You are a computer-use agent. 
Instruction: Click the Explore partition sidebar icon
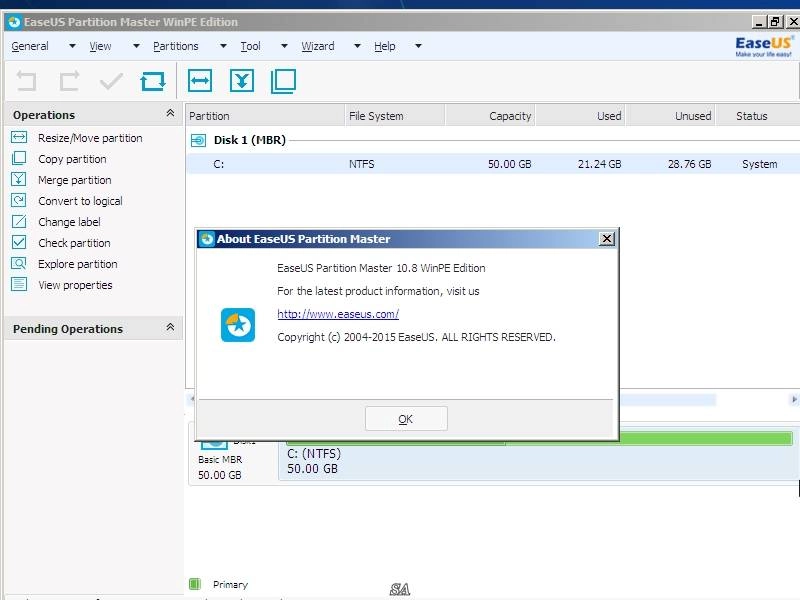pos(19,263)
